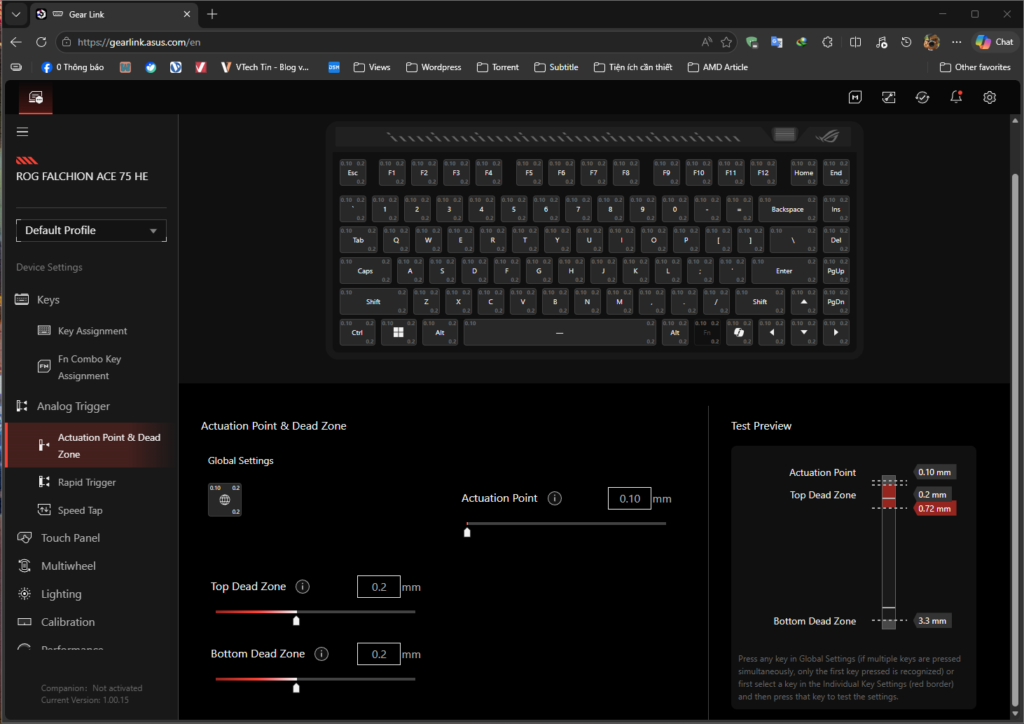This screenshot has width=1024, height=724.
Task: Open the Macro (M) icon in the header
Action: (855, 97)
